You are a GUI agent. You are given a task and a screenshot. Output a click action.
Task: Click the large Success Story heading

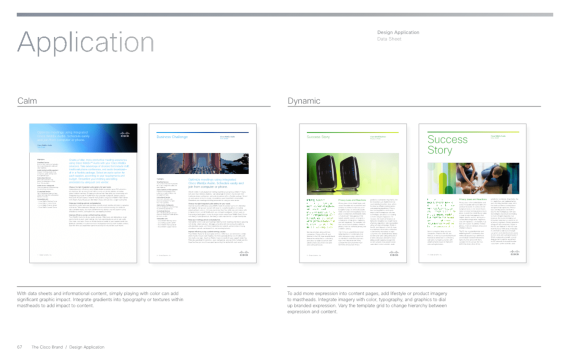[447, 145]
